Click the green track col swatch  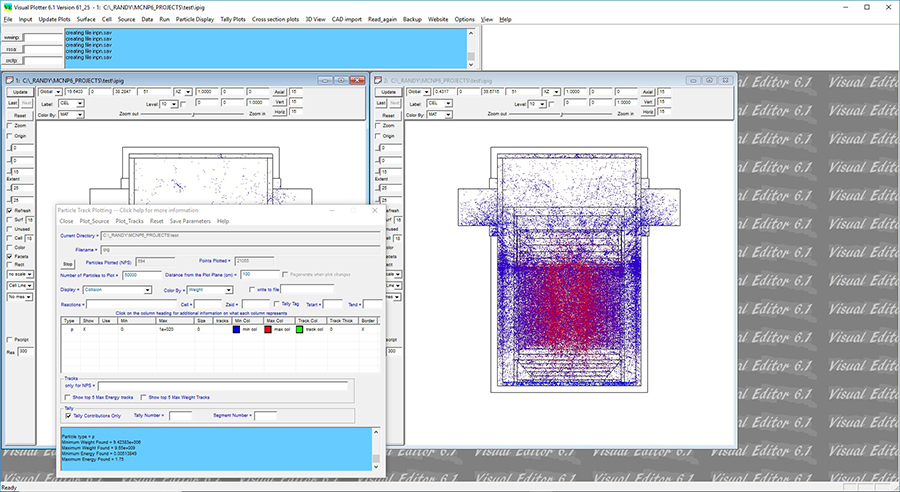299,330
